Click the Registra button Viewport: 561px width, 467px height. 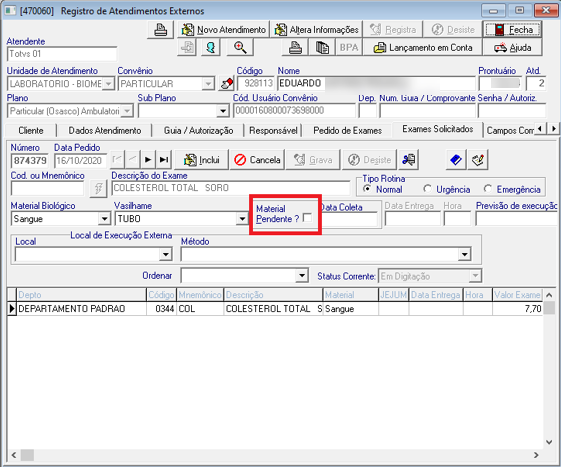tap(393, 29)
